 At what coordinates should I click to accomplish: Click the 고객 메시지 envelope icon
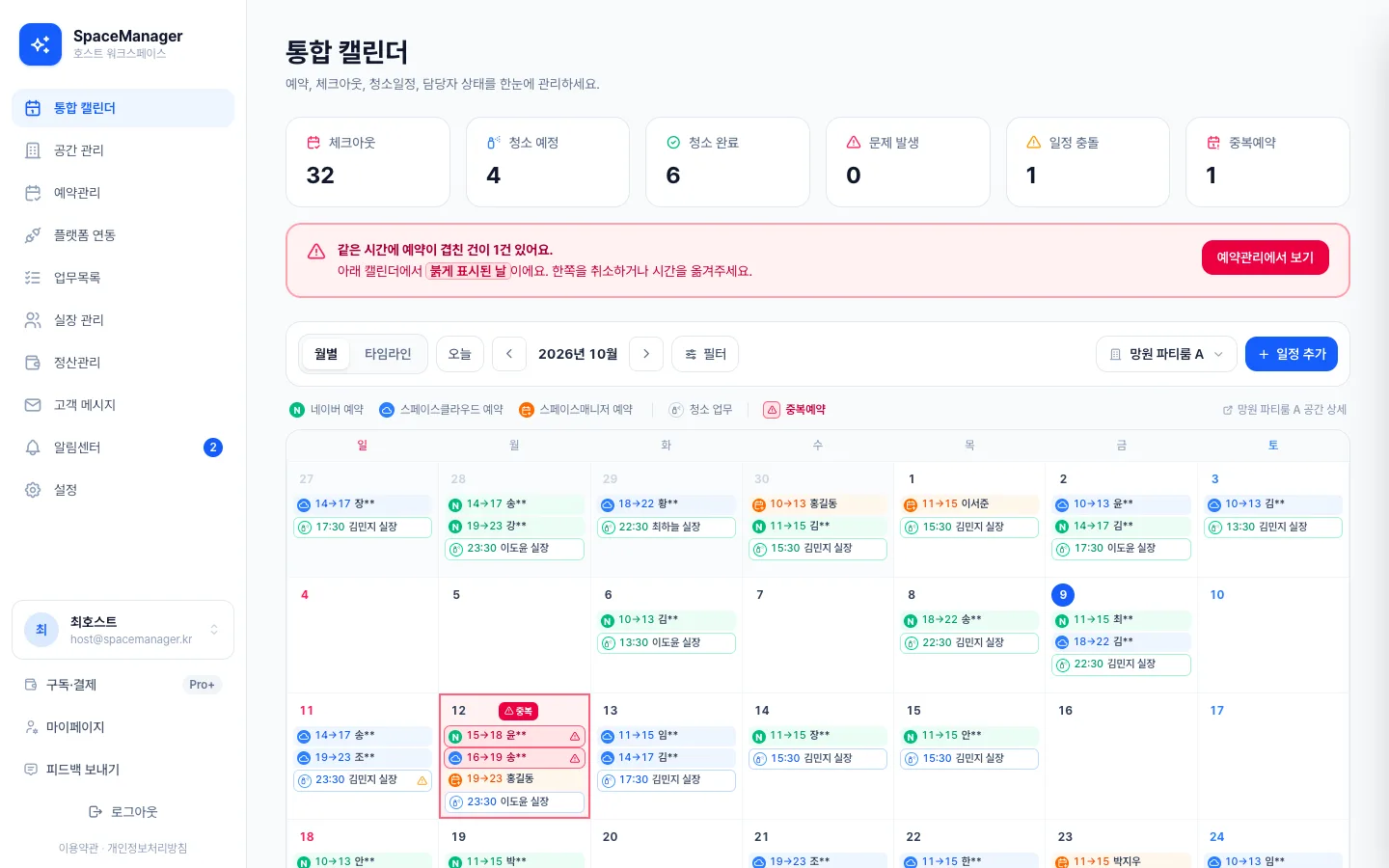click(33, 405)
